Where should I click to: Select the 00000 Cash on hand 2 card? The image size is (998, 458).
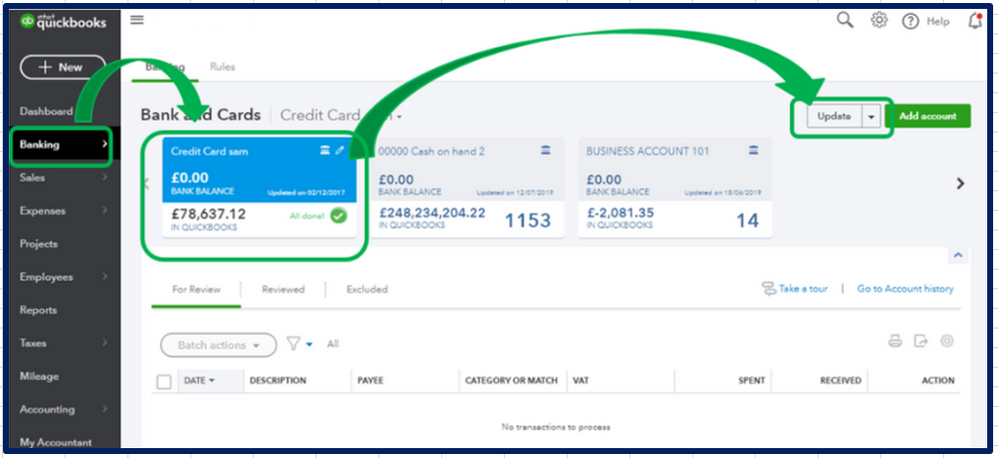tap(467, 188)
